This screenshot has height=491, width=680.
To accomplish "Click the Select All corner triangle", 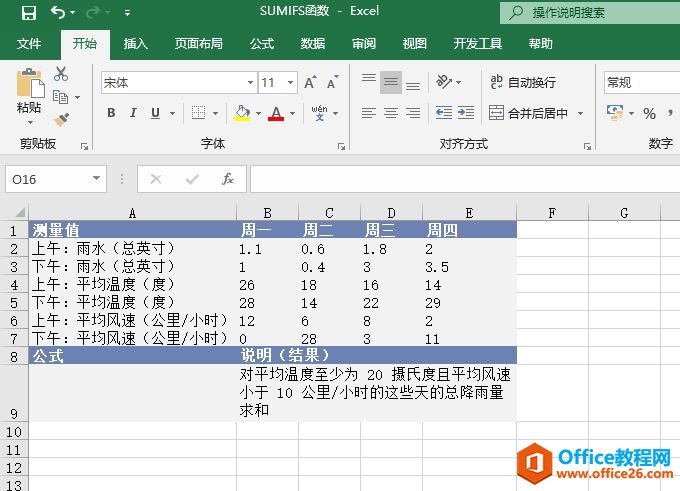I will click(20, 212).
